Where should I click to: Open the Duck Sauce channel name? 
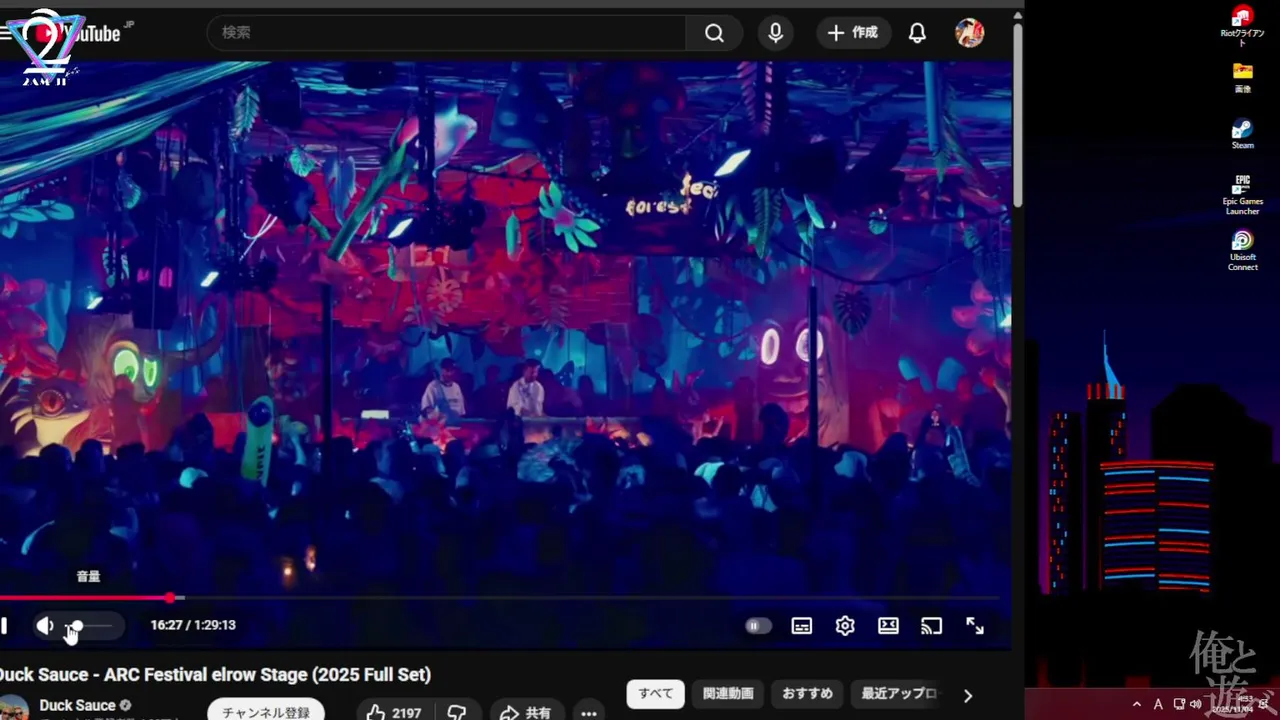77,705
